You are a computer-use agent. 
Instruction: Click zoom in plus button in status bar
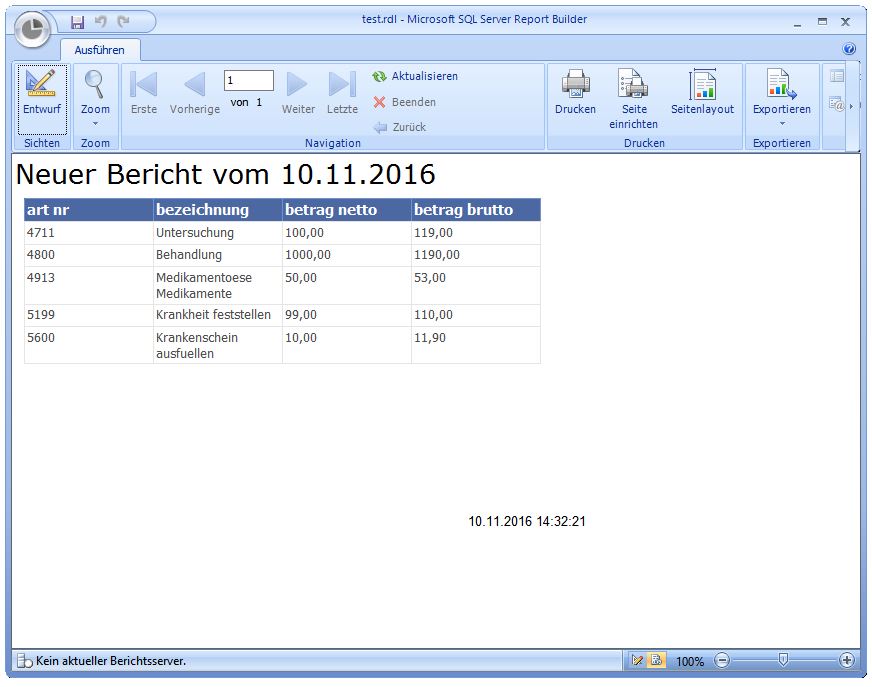pos(847,660)
